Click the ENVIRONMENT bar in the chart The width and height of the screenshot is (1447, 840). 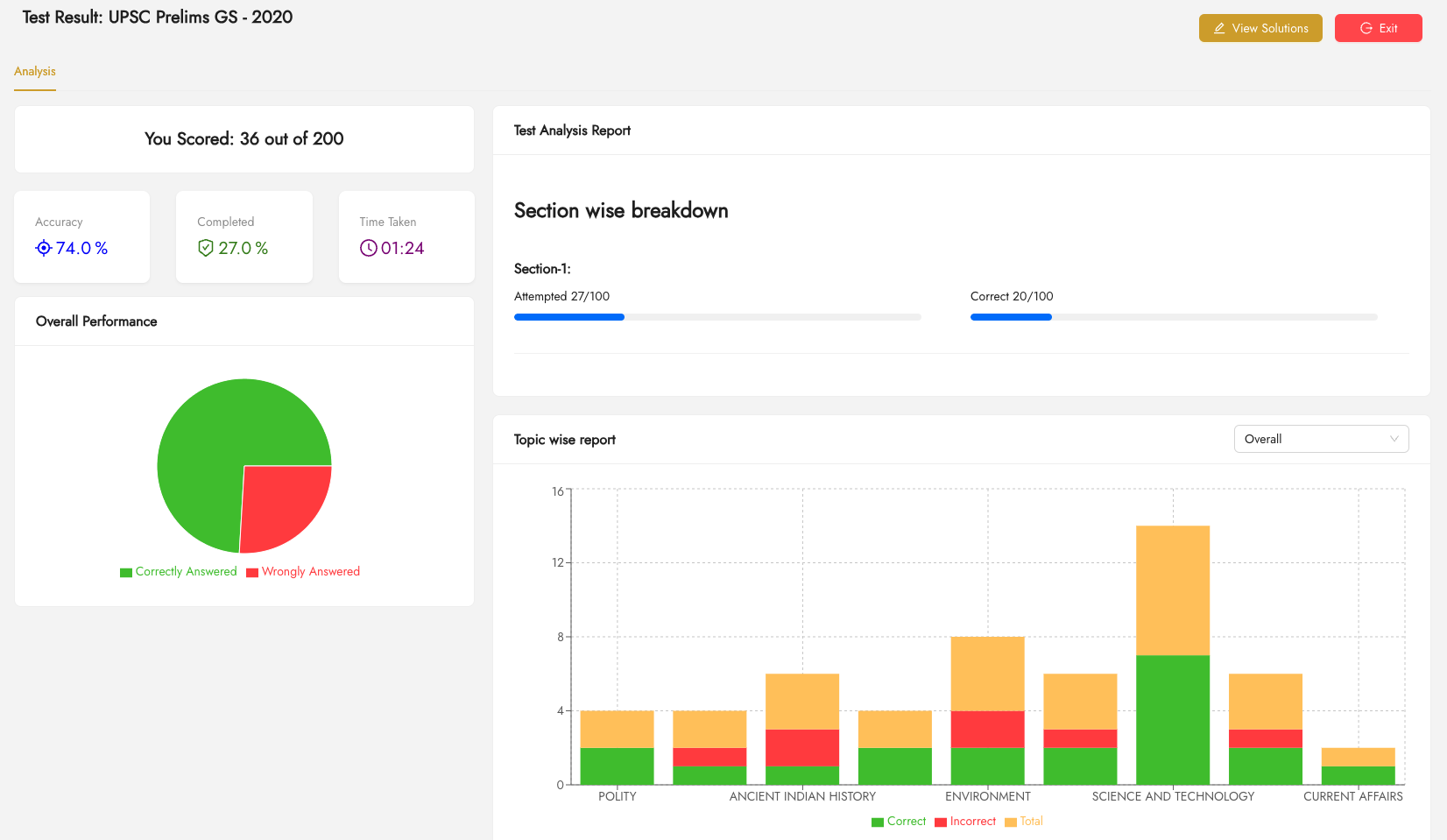click(987, 710)
